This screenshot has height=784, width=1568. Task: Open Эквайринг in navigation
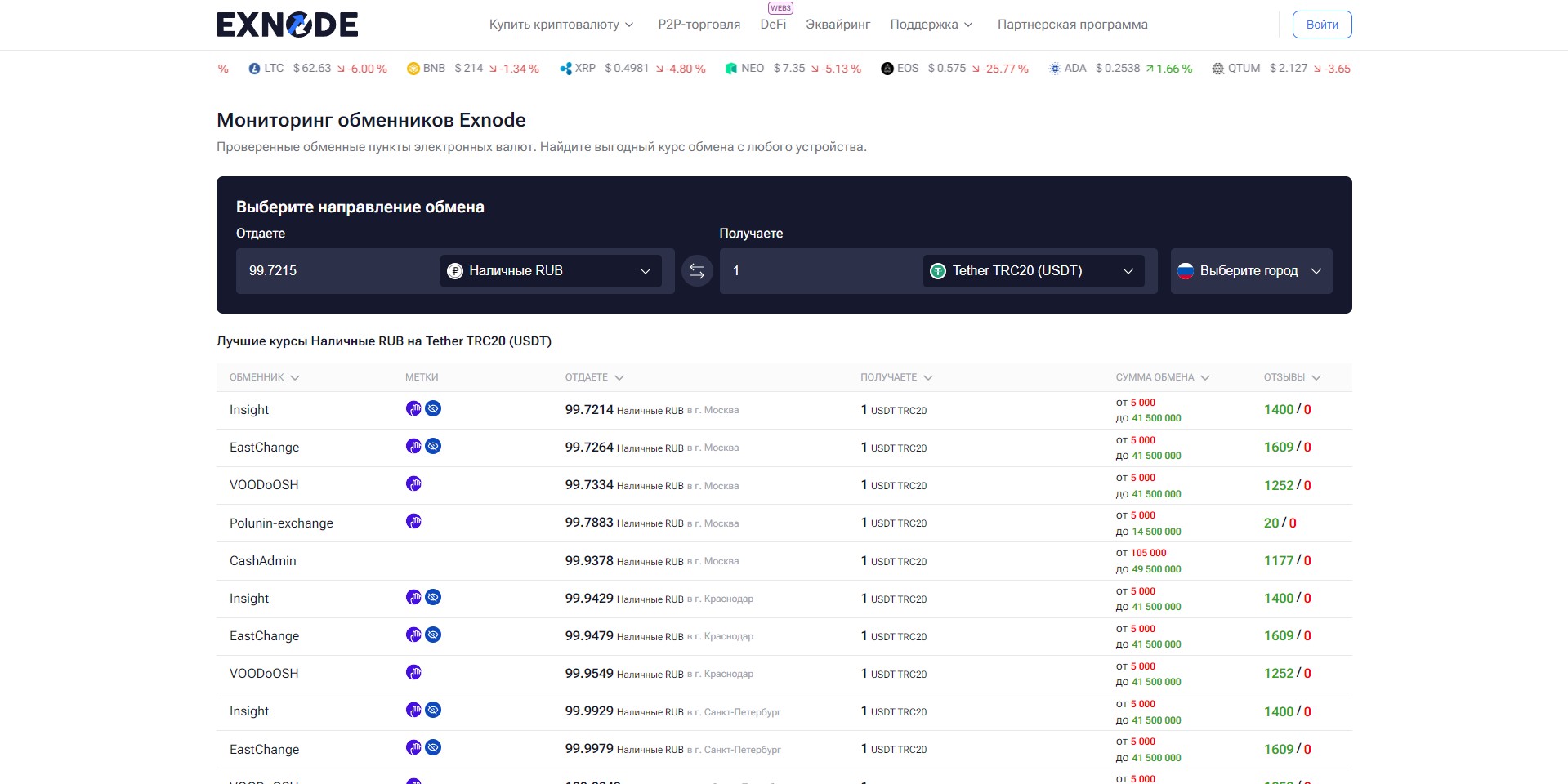click(838, 24)
